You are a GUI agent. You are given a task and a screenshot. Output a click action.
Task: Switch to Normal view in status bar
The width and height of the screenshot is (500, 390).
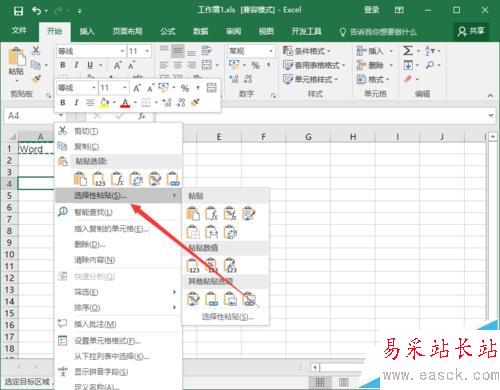click(x=320, y=382)
